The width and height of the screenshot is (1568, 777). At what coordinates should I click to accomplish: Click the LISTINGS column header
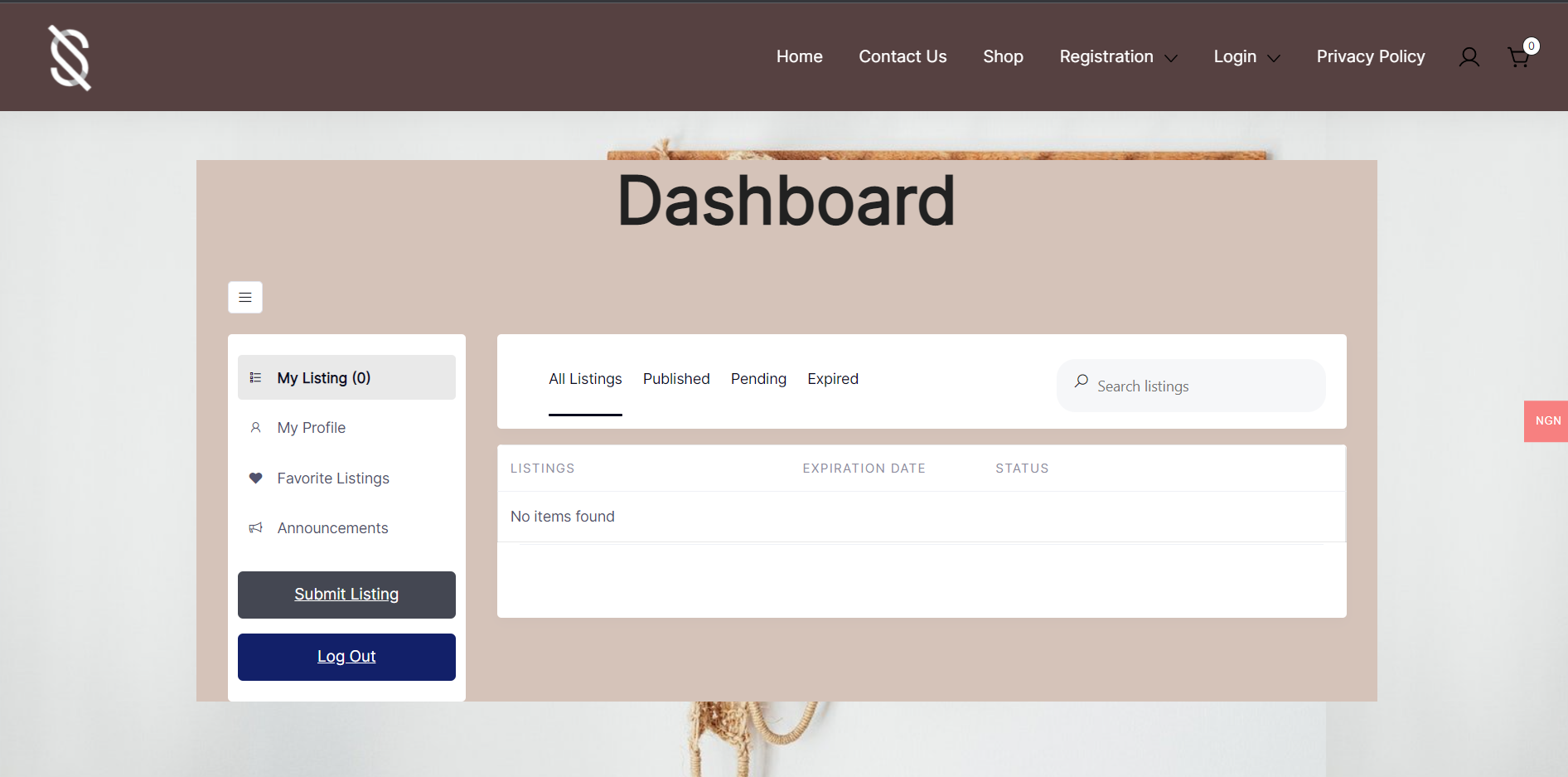click(x=542, y=469)
